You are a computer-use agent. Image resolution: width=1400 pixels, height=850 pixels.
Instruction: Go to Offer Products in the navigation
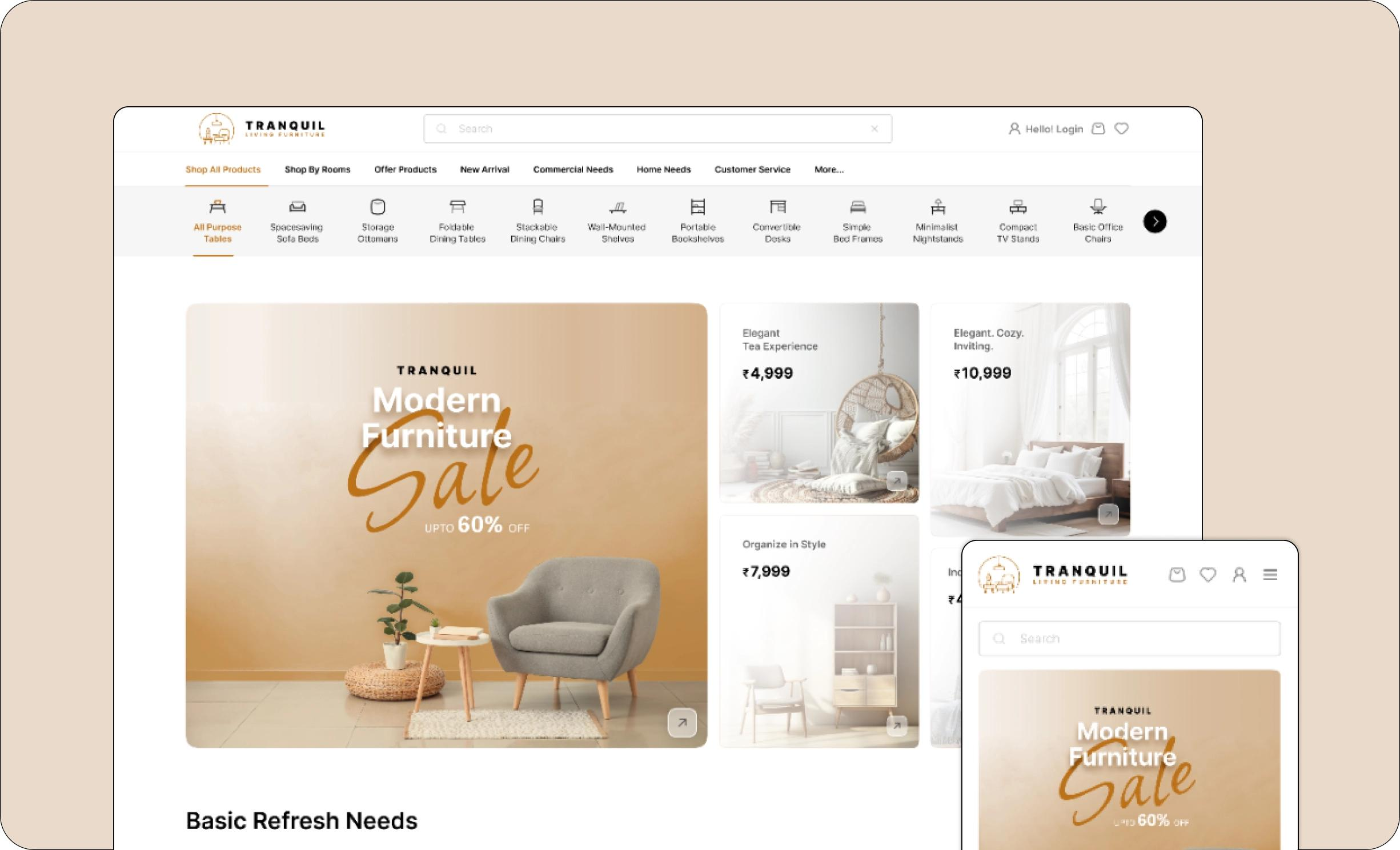click(405, 169)
